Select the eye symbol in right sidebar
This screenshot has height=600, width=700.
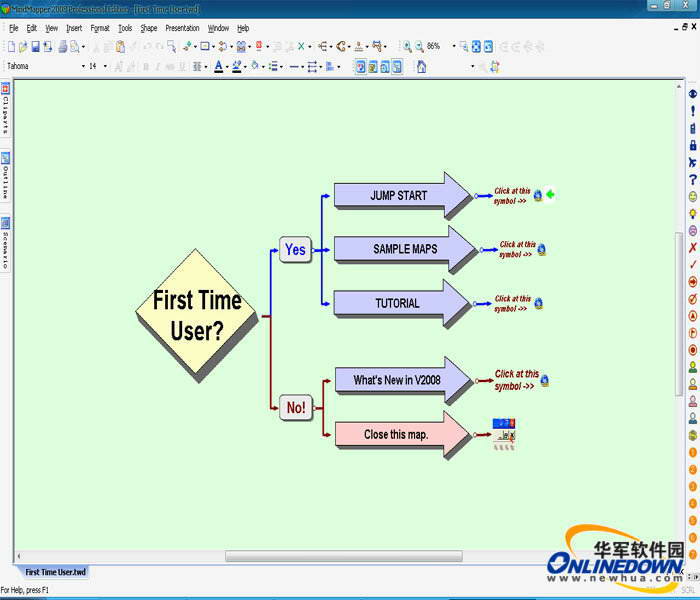(x=692, y=93)
